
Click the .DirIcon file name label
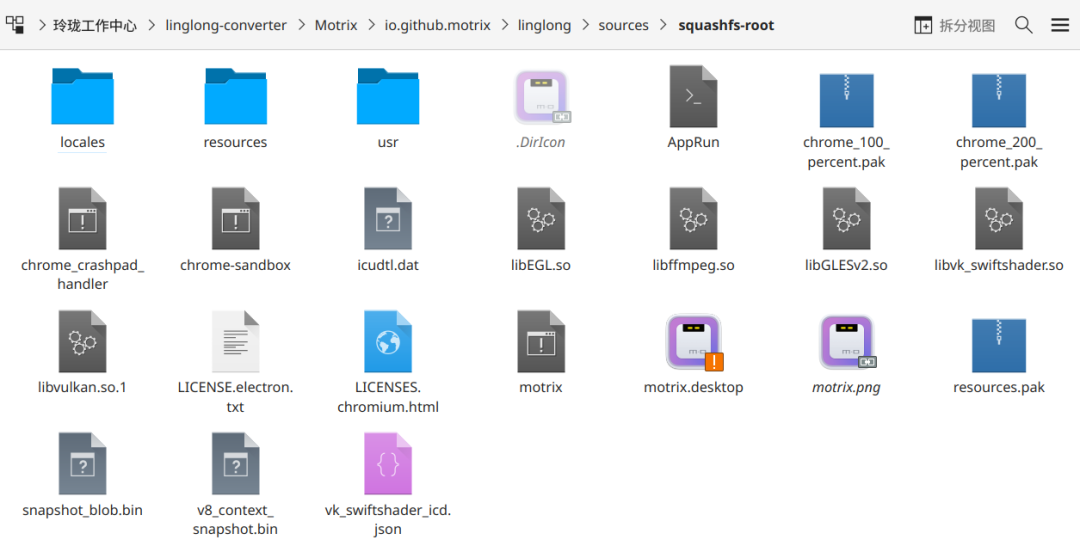pos(541,142)
